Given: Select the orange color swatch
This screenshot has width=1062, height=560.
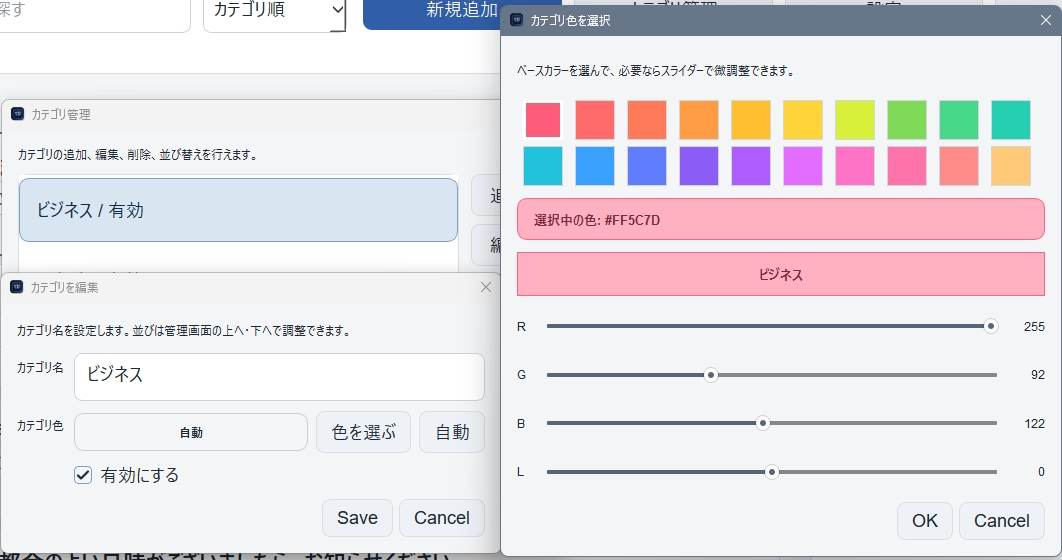Looking at the screenshot, I should [x=699, y=120].
